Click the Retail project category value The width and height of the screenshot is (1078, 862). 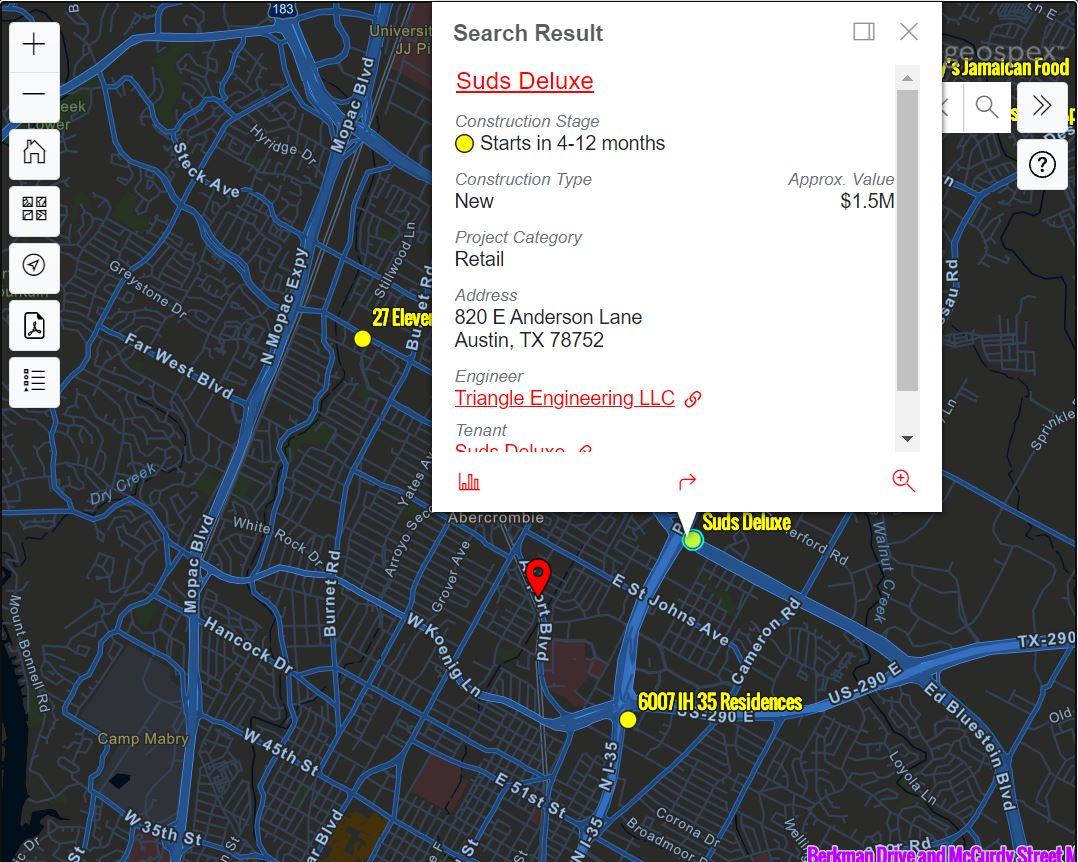point(479,259)
